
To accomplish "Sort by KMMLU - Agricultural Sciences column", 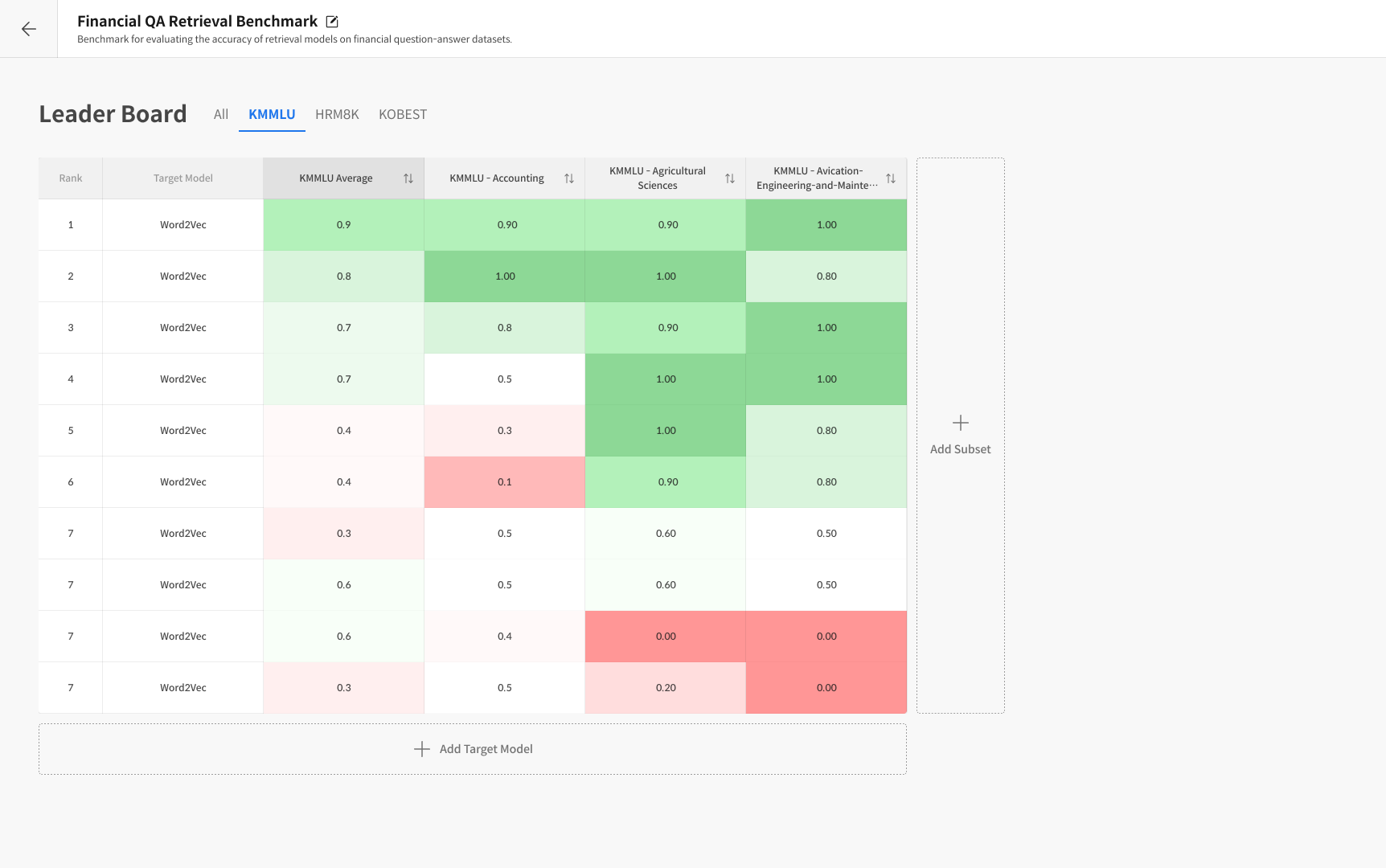I will (x=729, y=178).
